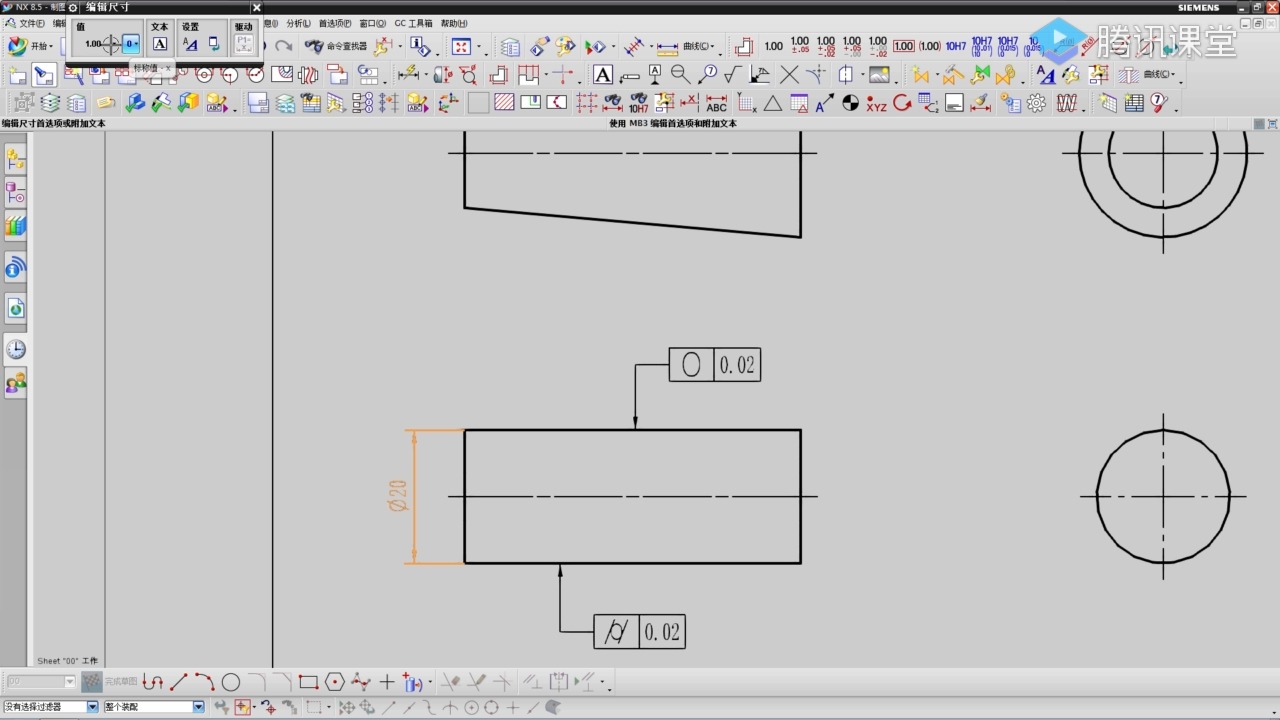Select the circle sketch tool
The height and width of the screenshot is (720, 1280).
click(x=231, y=682)
